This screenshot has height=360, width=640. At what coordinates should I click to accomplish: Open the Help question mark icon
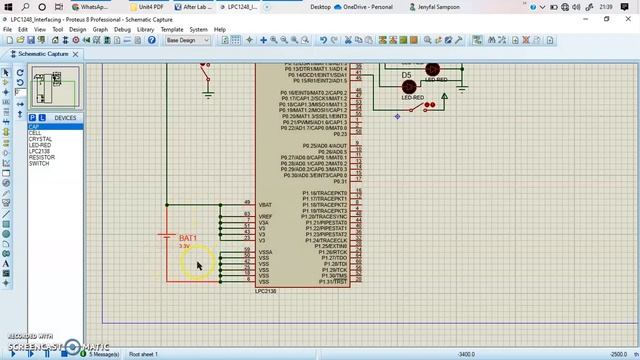point(152,40)
